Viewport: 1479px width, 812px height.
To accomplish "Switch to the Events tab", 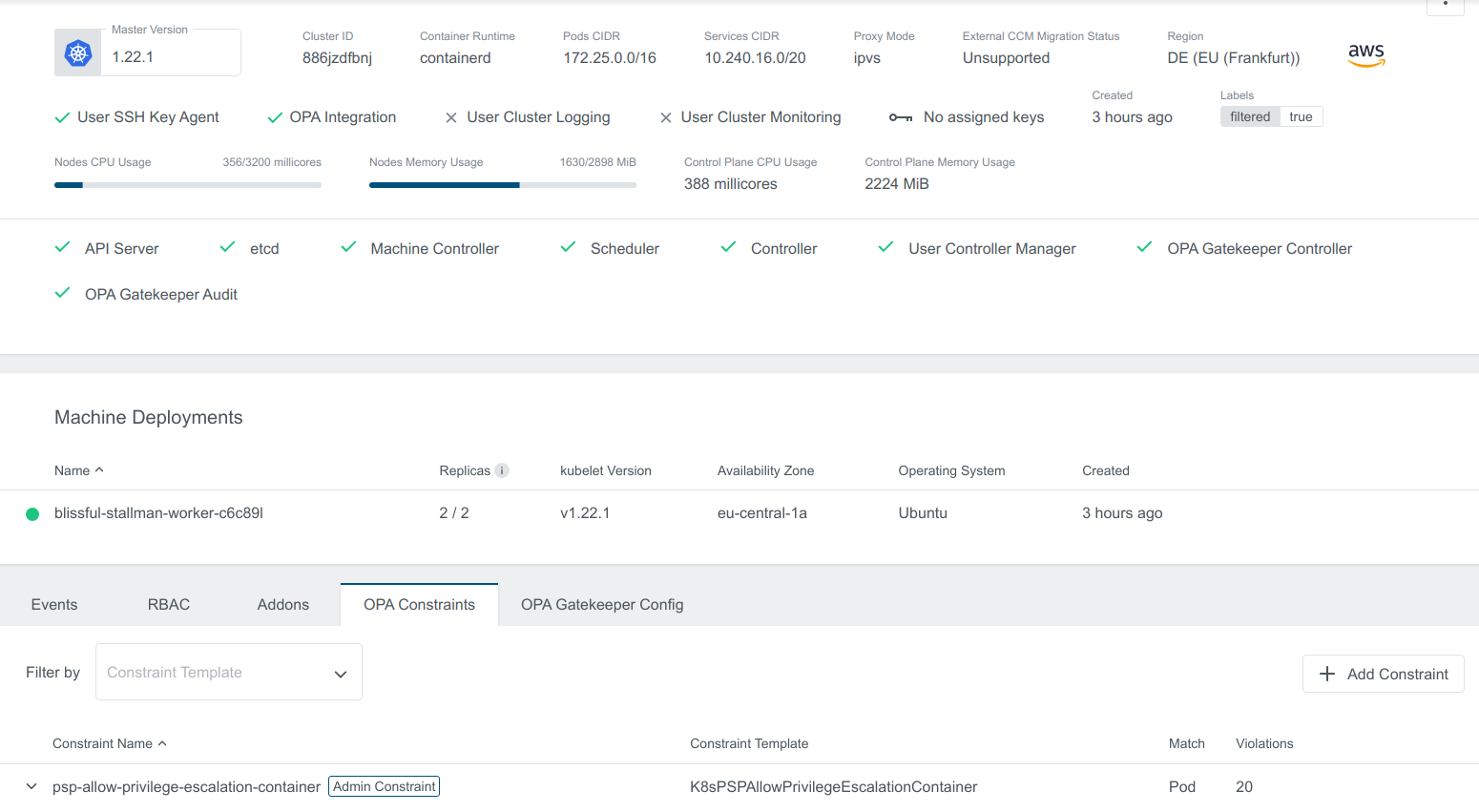I will (x=53, y=604).
